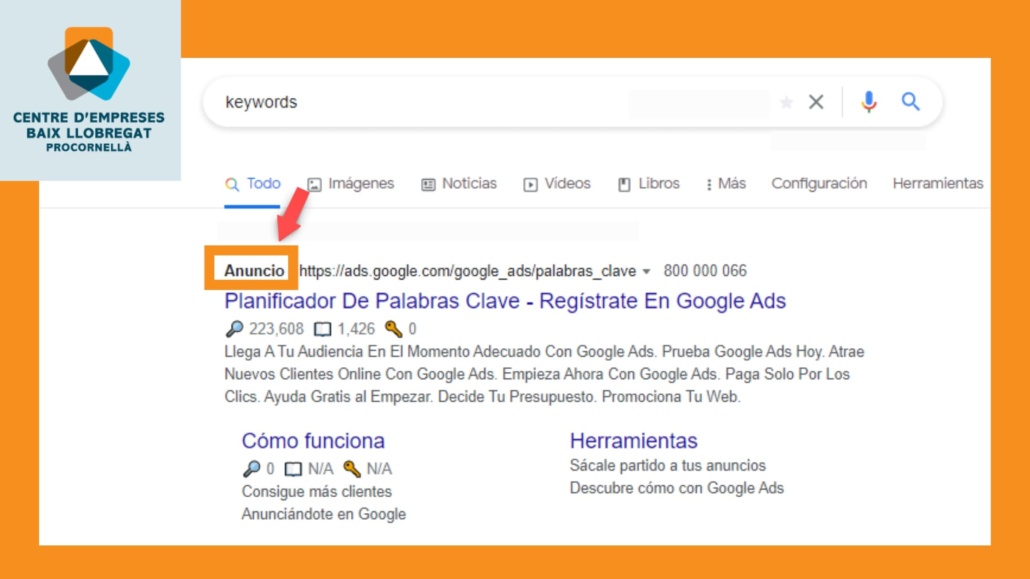
Task: Click the Imágenes picture icon
Action: tap(315, 185)
